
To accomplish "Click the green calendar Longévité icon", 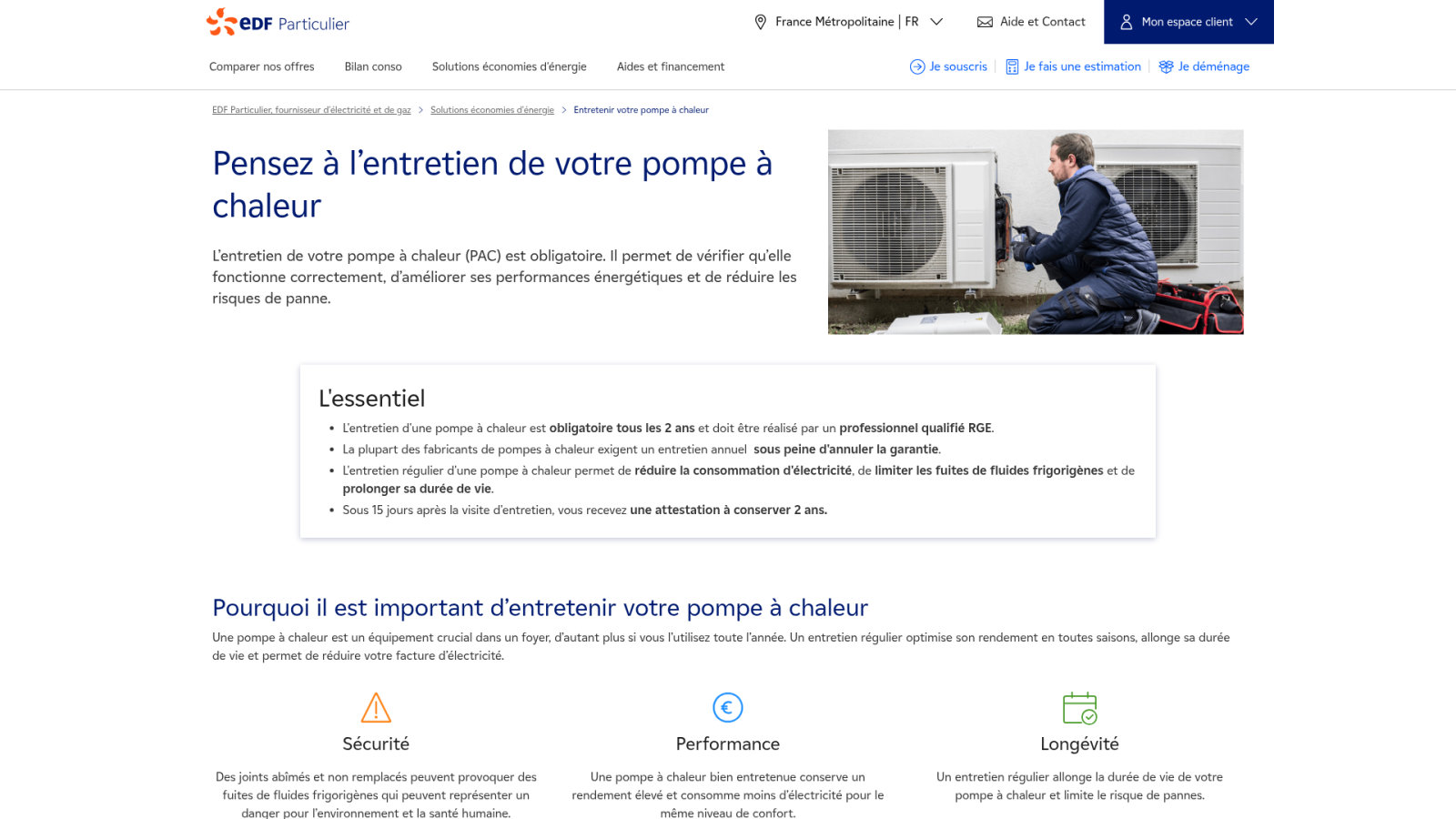I will pyautogui.click(x=1080, y=708).
